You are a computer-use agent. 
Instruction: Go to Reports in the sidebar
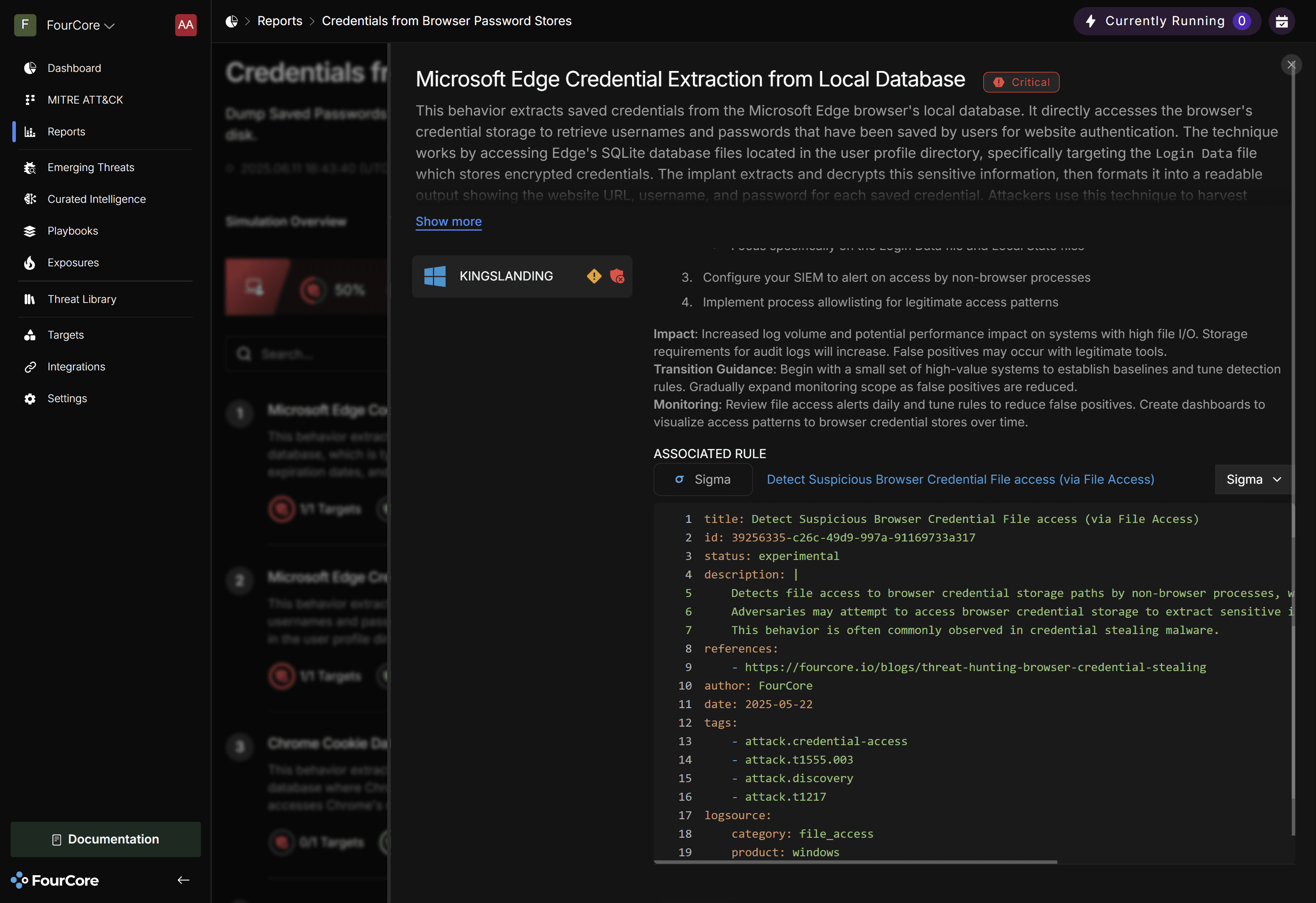pyautogui.click(x=66, y=131)
